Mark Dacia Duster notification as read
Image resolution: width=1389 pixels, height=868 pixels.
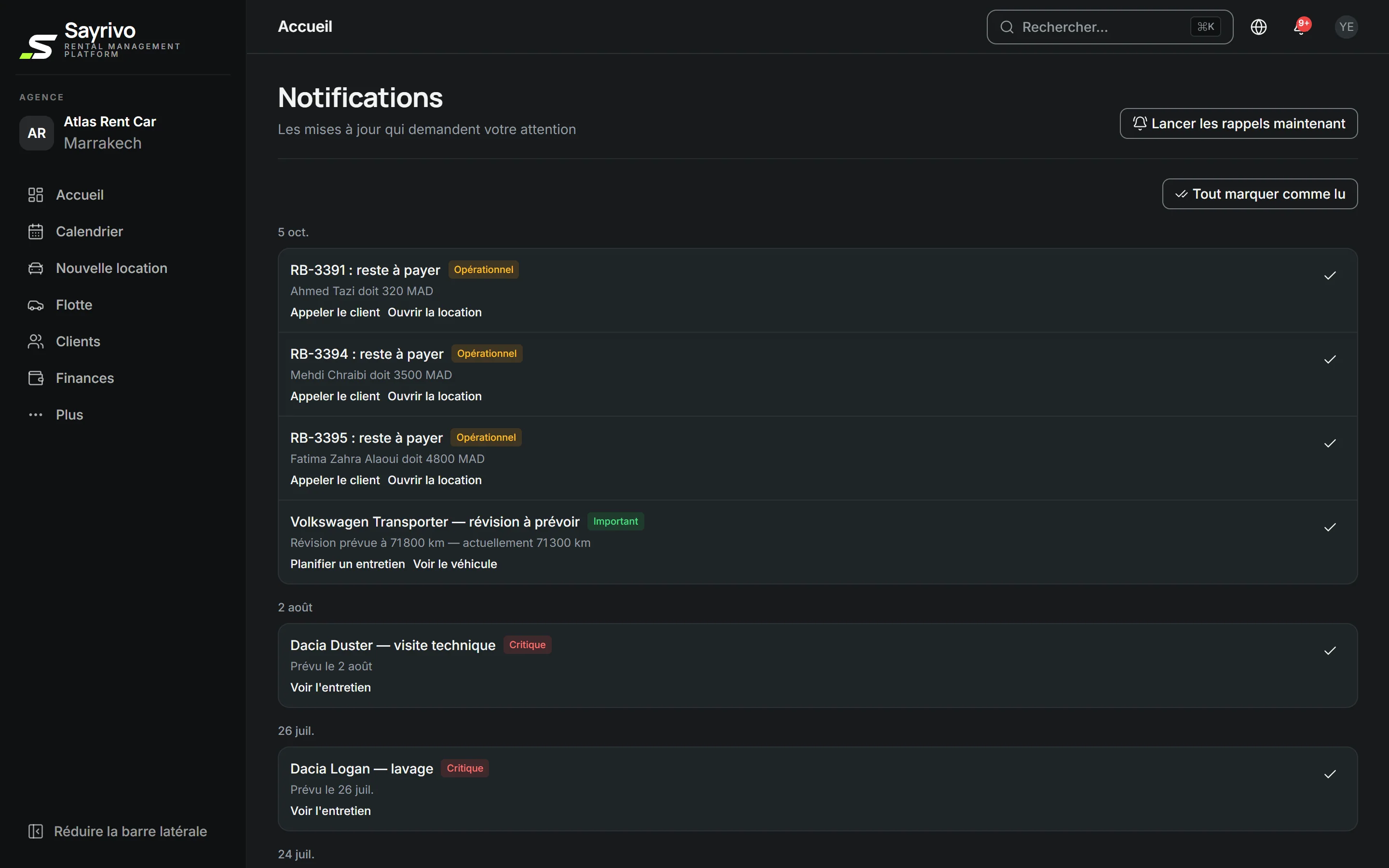pos(1330,651)
